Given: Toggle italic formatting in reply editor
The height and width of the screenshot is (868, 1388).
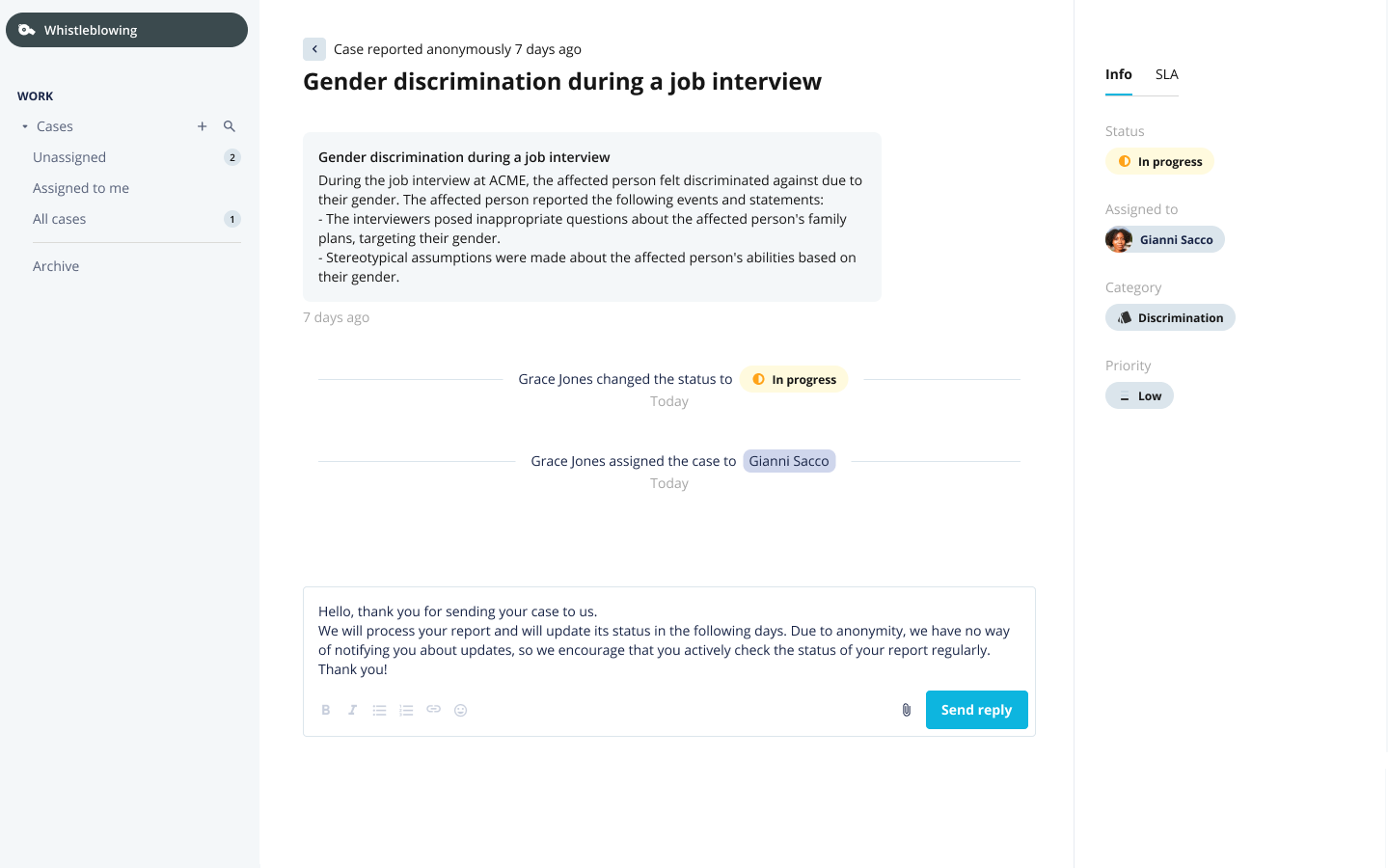Looking at the screenshot, I should pos(353,710).
